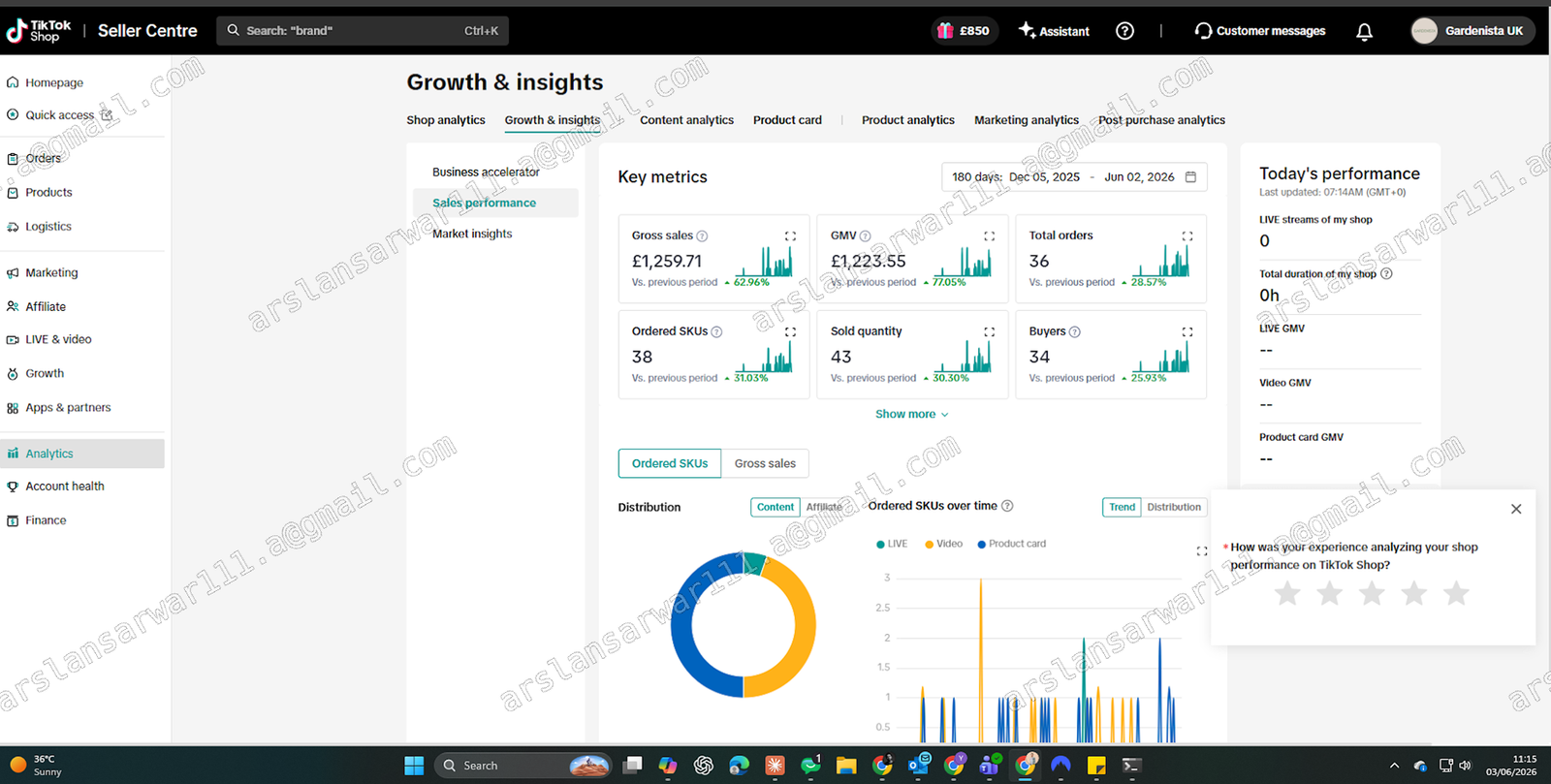Click the GMV info tooltip icon

[865, 235]
